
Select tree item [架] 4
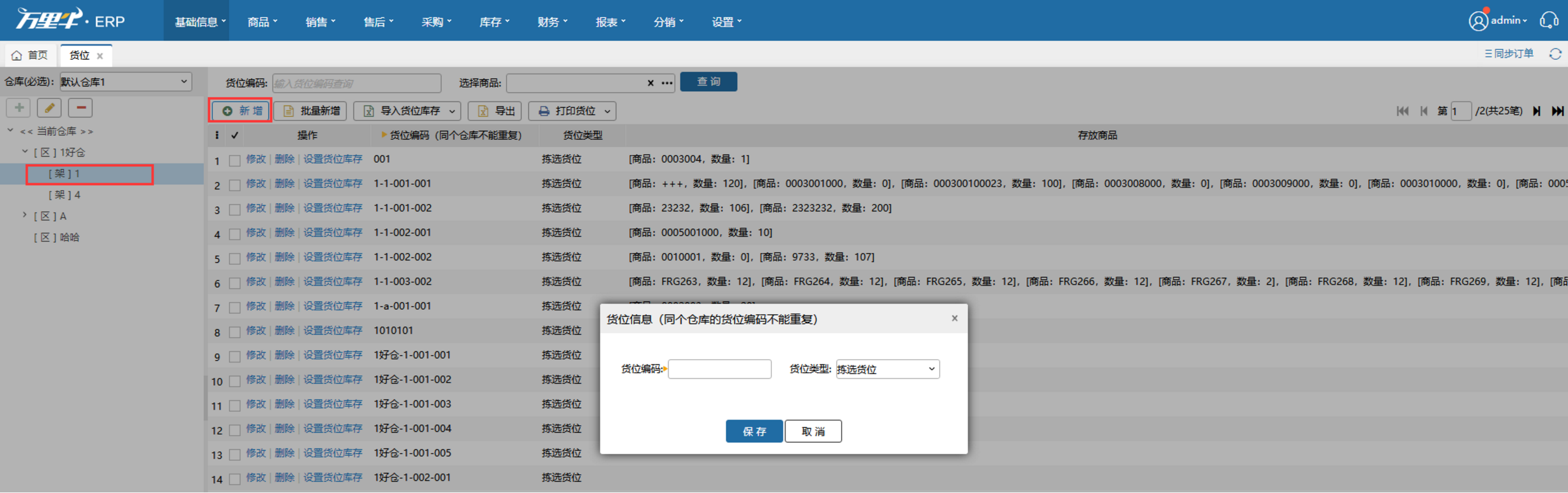click(65, 195)
